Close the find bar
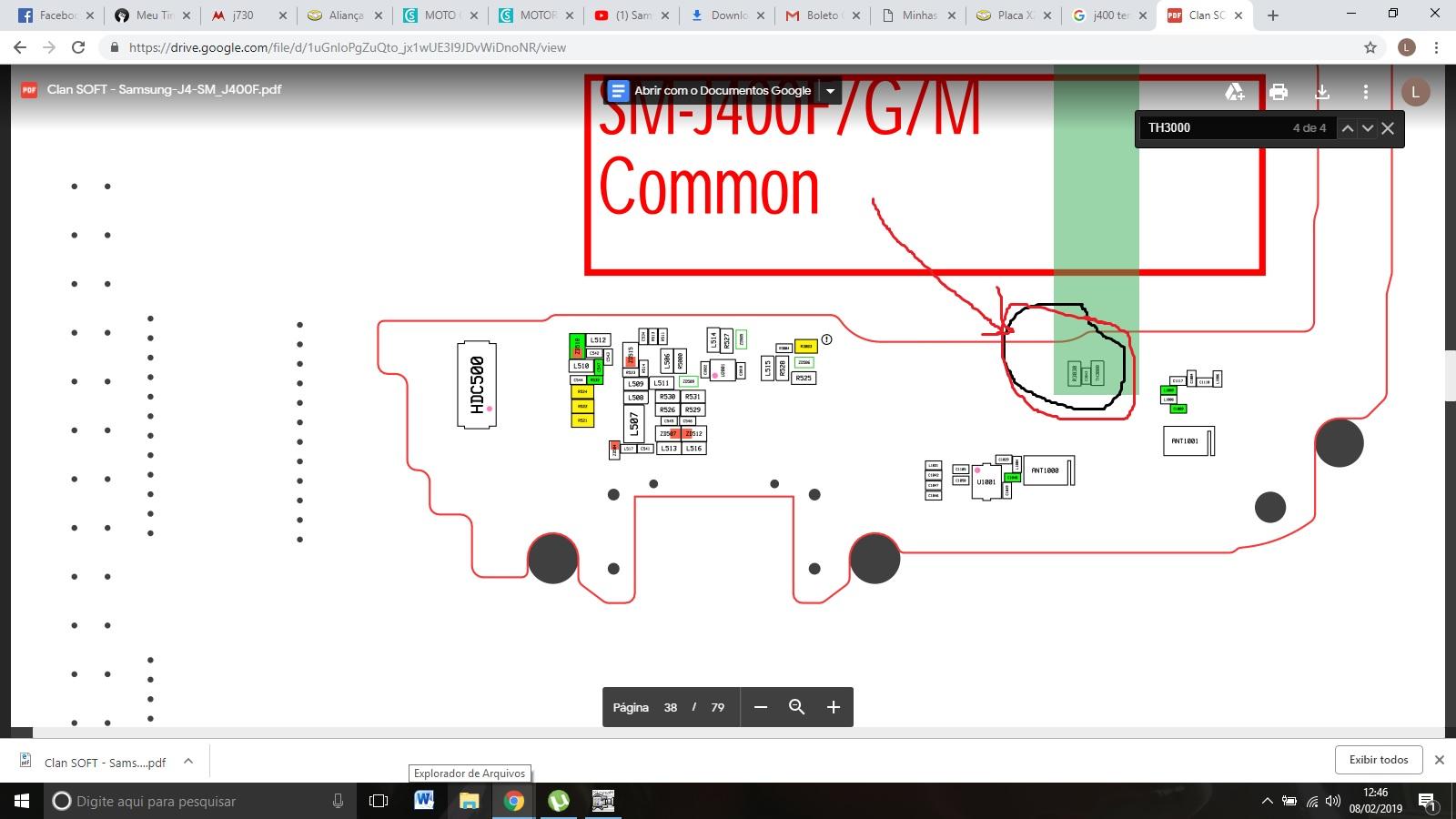1456x819 pixels. click(x=1388, y=128)
